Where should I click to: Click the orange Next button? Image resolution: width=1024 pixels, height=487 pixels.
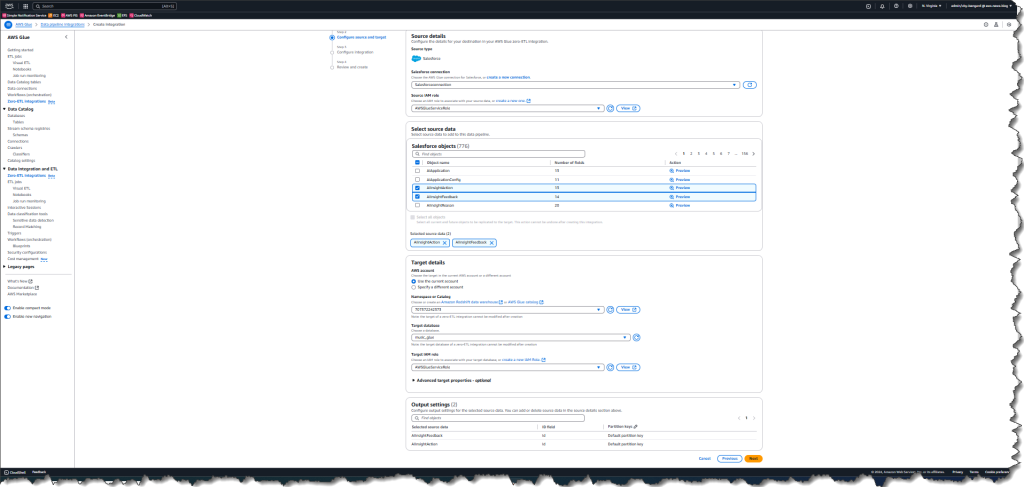point(753,459)
